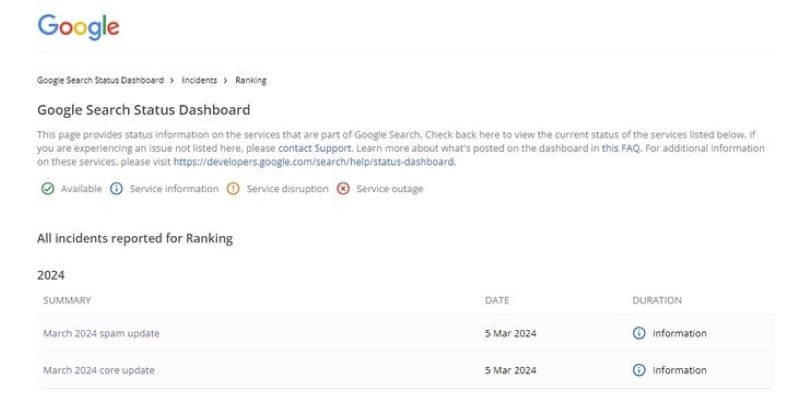Open Google Search Status Dashboard breadcrumb

click(x=99, y=80)
